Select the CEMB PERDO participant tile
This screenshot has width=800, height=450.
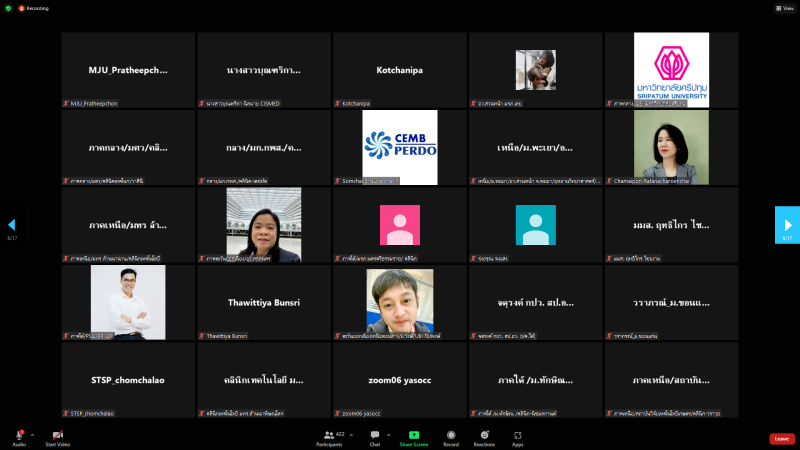[400, 147]
